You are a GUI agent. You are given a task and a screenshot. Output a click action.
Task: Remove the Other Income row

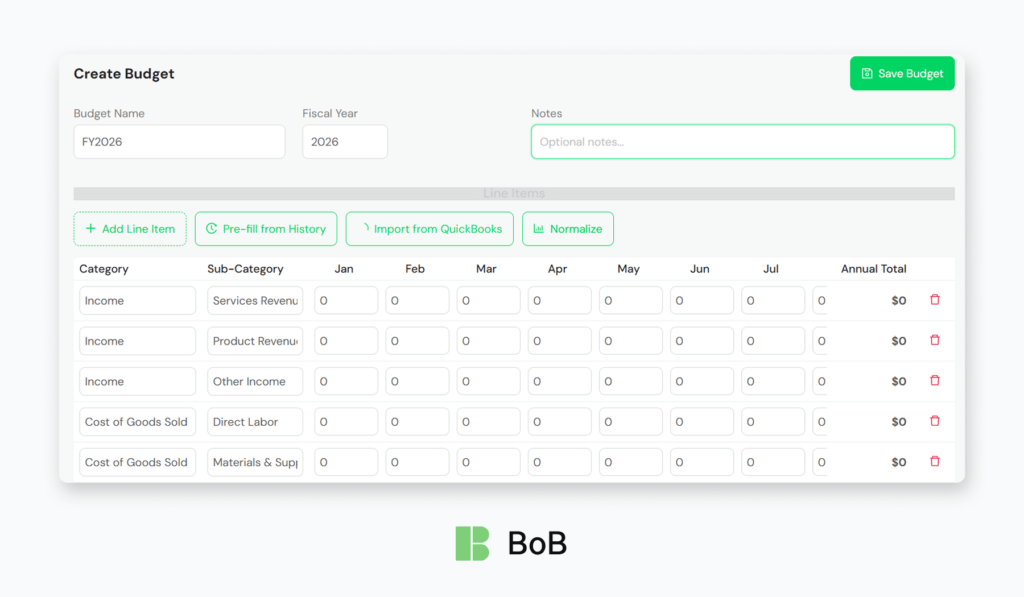pyautogui.click(x=934, y=381)
